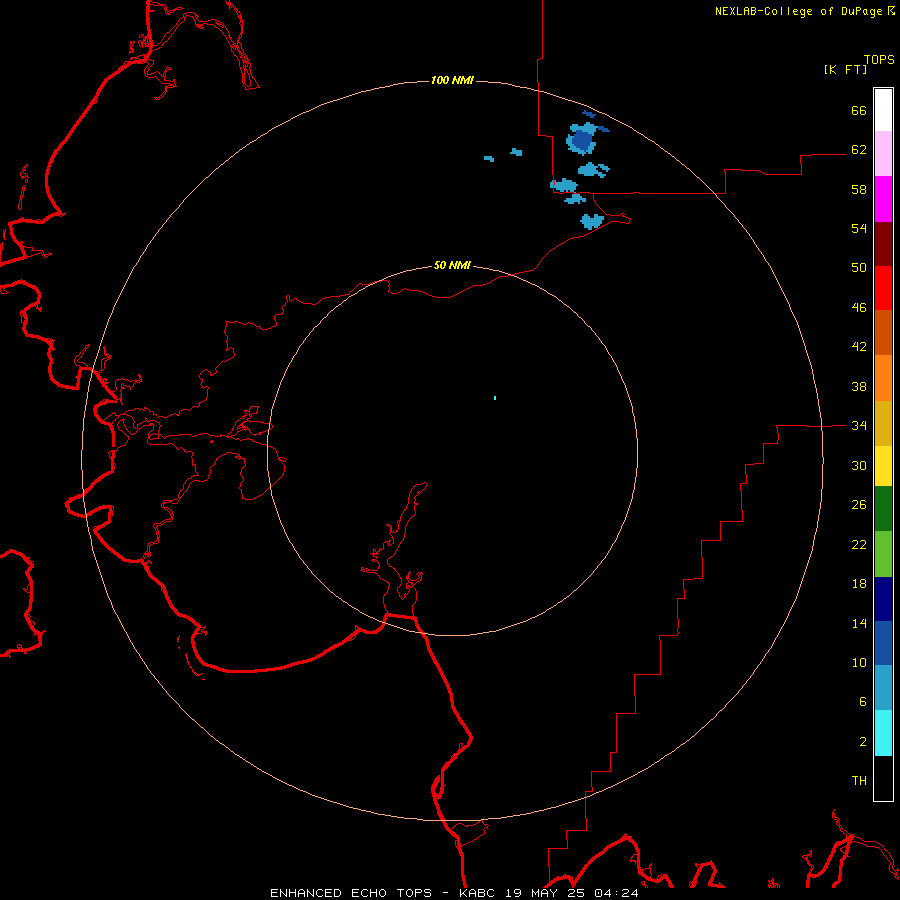900x900 pixels.
Task: Click the gold legend swatch
Action: (x=883, y=423)
